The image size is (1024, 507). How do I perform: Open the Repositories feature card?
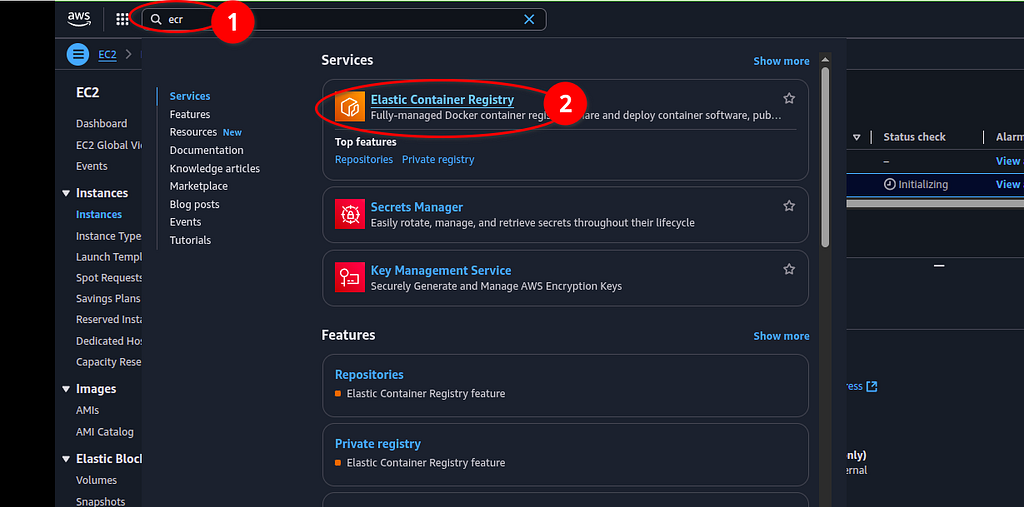click(x=566, y=385)
